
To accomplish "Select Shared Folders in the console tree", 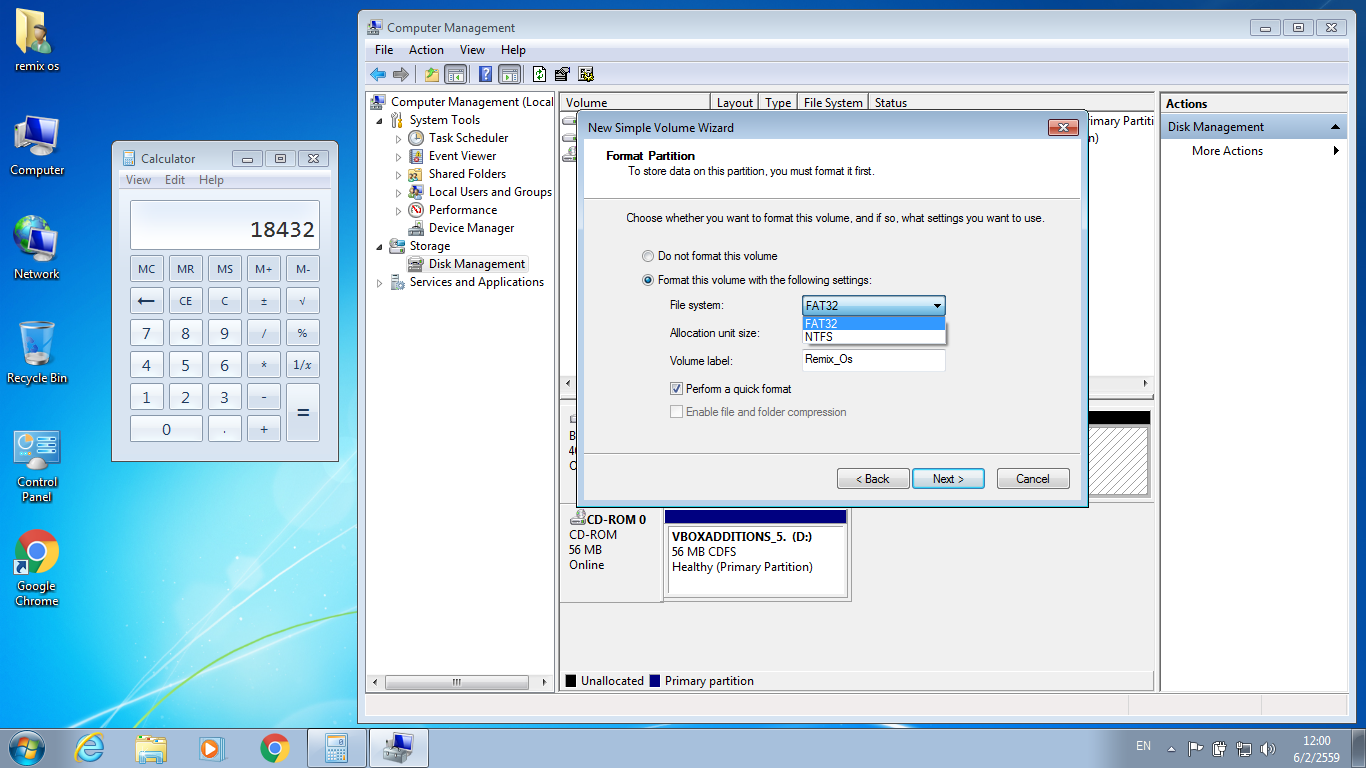I will pyautogui.click(x=467, y=174).
